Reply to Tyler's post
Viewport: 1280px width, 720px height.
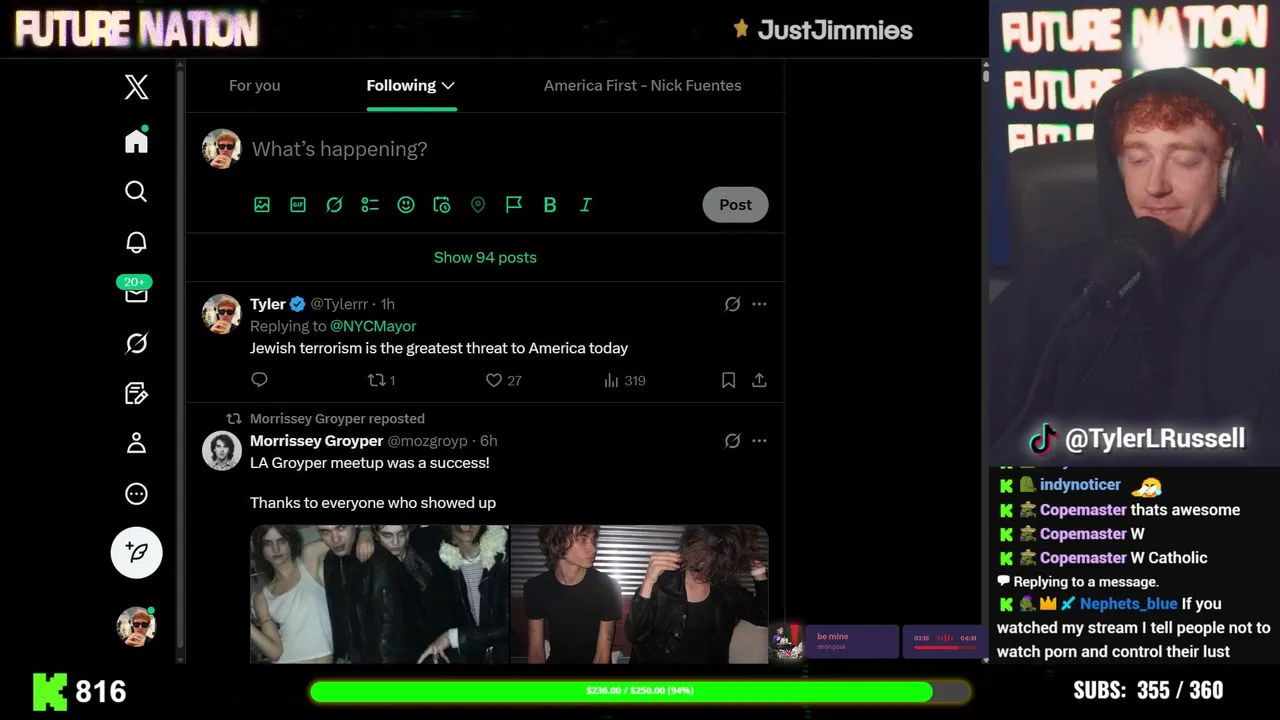pyautogui.click(x=259, y=380)
